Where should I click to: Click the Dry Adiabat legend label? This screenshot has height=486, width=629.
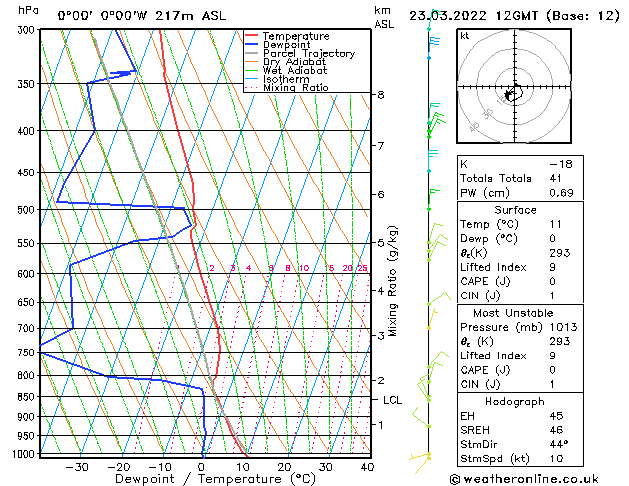(294, 62)
